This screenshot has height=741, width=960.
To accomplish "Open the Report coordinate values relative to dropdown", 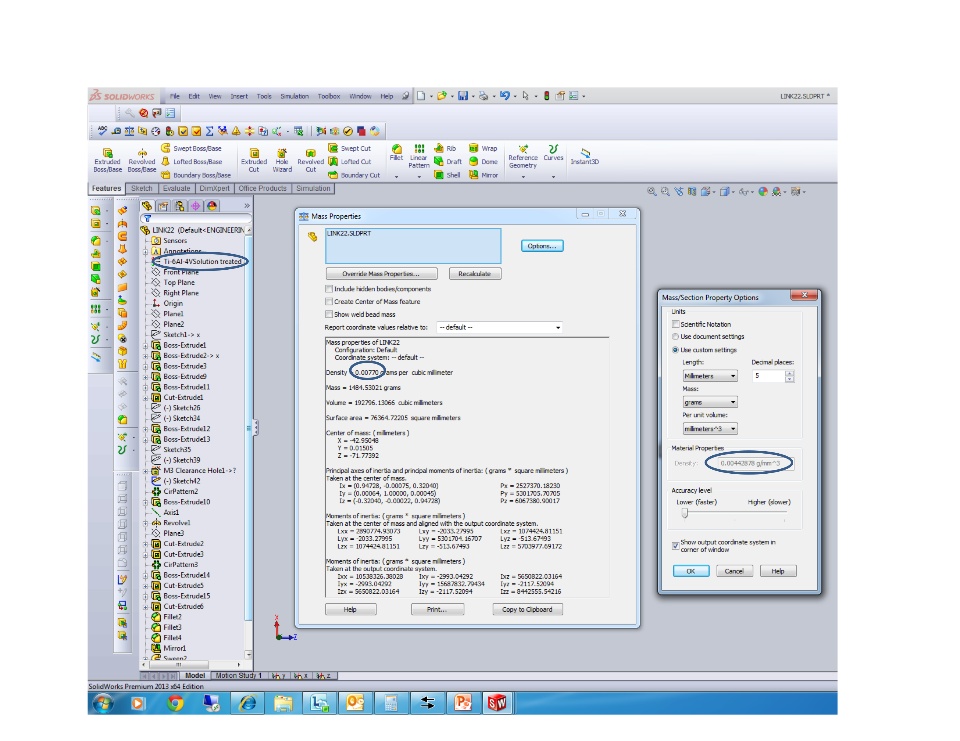I will click(499, 328).
